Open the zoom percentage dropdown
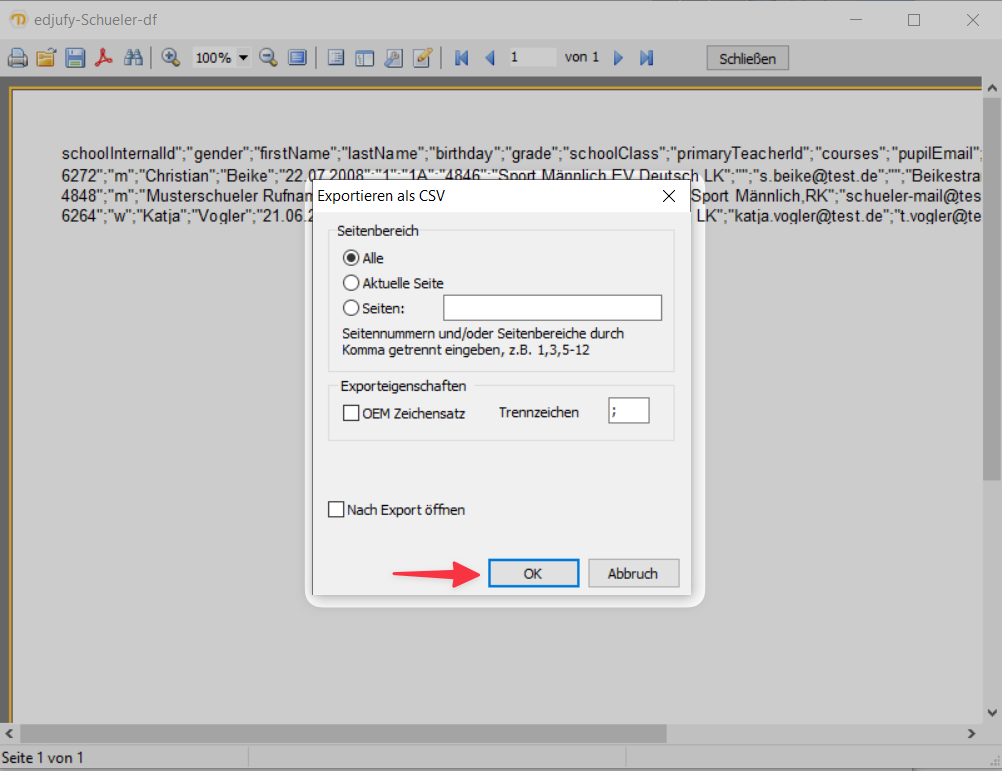Screen dimensions: 1002x771 coord(238,57)
